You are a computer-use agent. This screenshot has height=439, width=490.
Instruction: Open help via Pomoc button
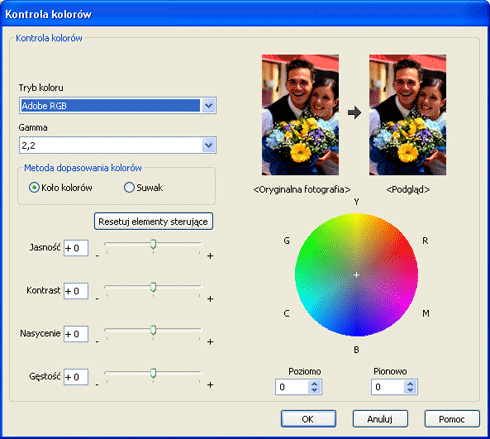click(452, 419)
